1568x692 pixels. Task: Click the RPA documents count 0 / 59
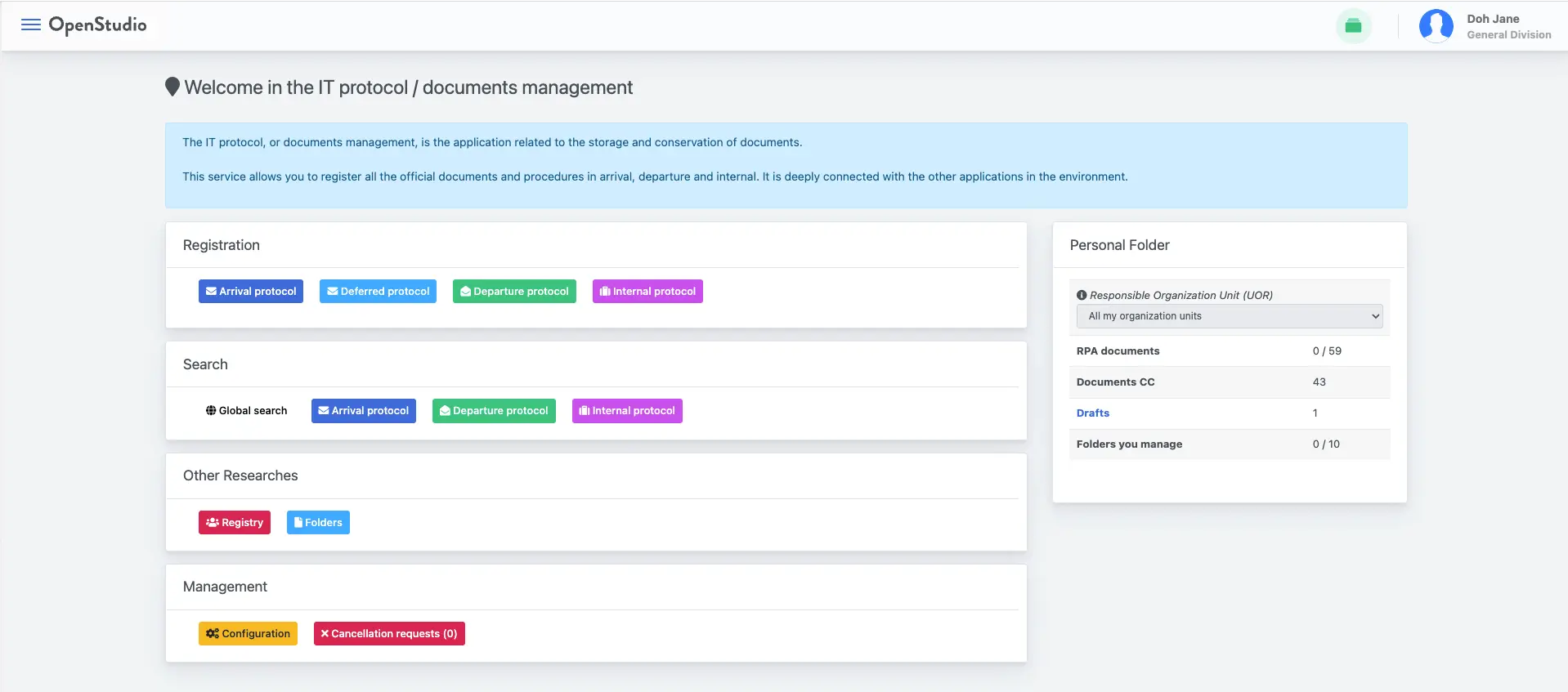[x=1327, y=351]
